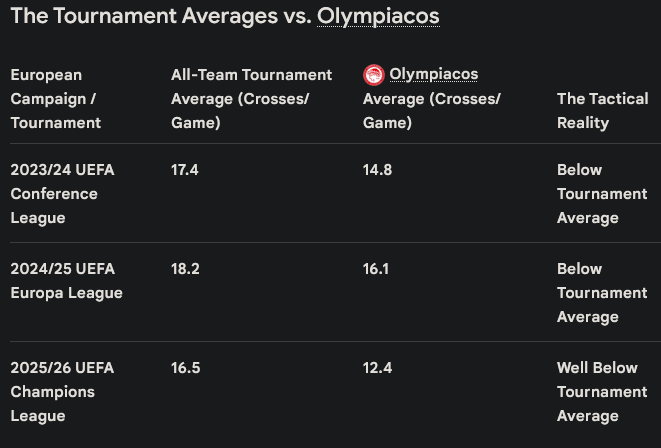Screen dimensions: 661x448
Task: Select the 2025/26 UEFA Champions League row label
Action: click(x=62, y=392)
